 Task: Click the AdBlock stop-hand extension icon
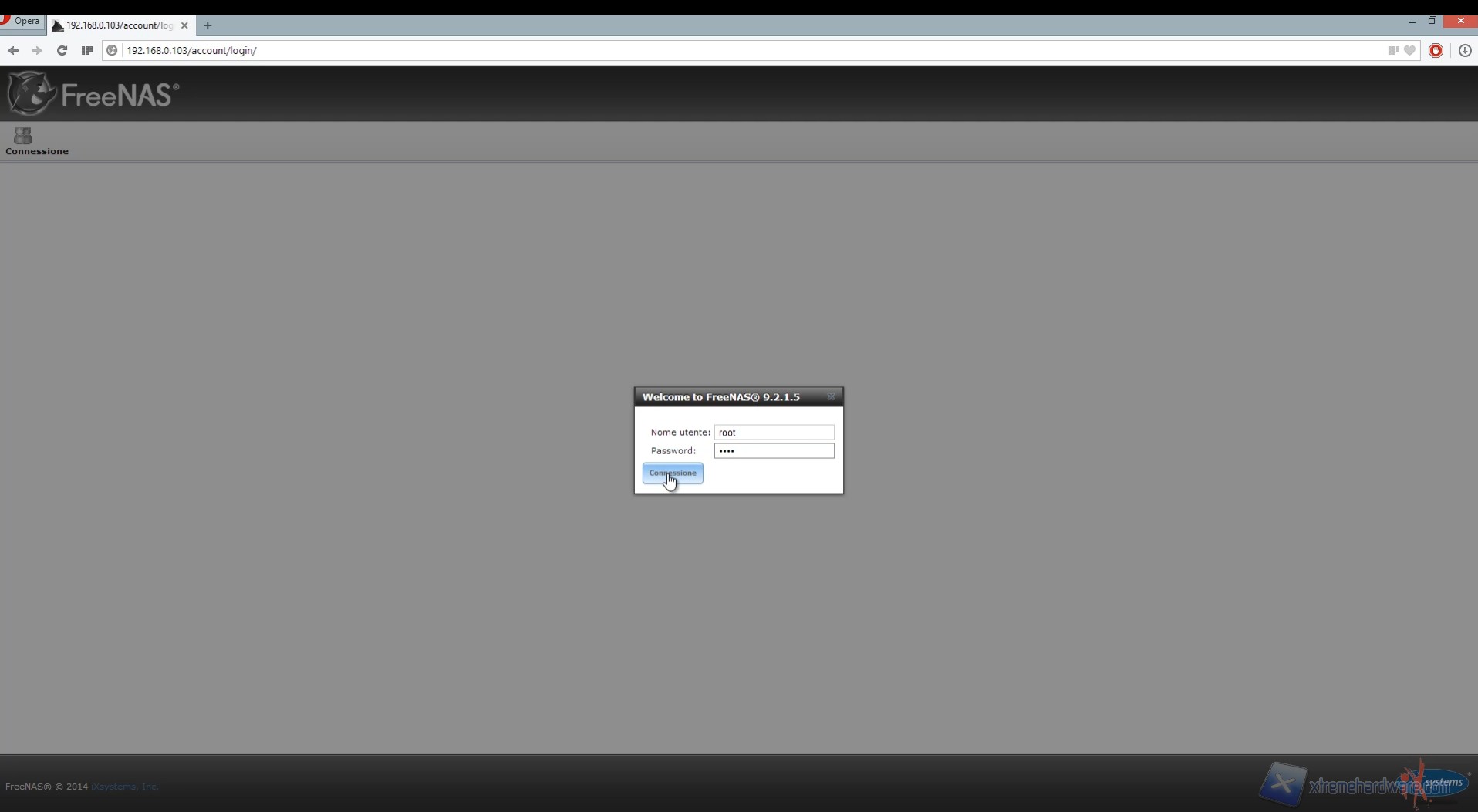(1436, 51)
